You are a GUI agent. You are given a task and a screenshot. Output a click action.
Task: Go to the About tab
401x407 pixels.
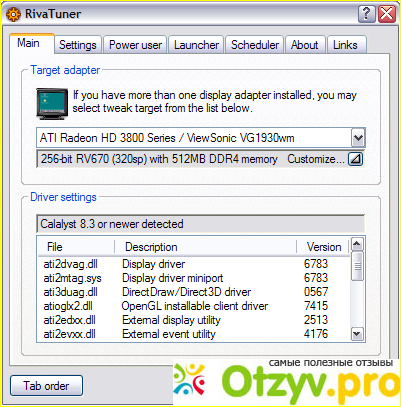point(305,45)
